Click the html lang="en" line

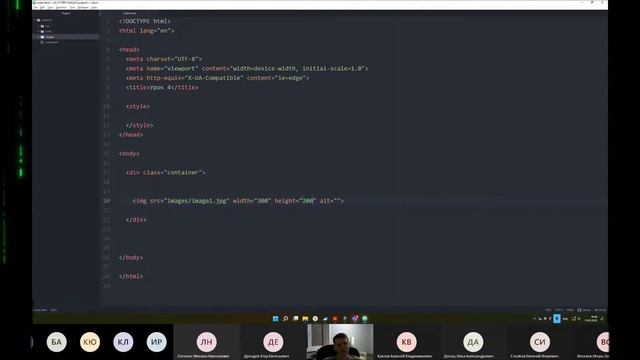pos(147,31)
